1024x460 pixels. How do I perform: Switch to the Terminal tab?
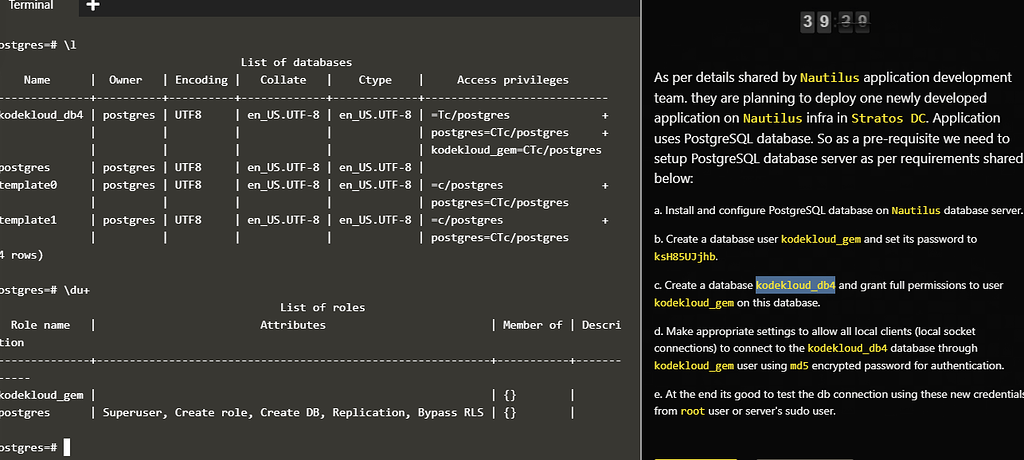point(31,6)
